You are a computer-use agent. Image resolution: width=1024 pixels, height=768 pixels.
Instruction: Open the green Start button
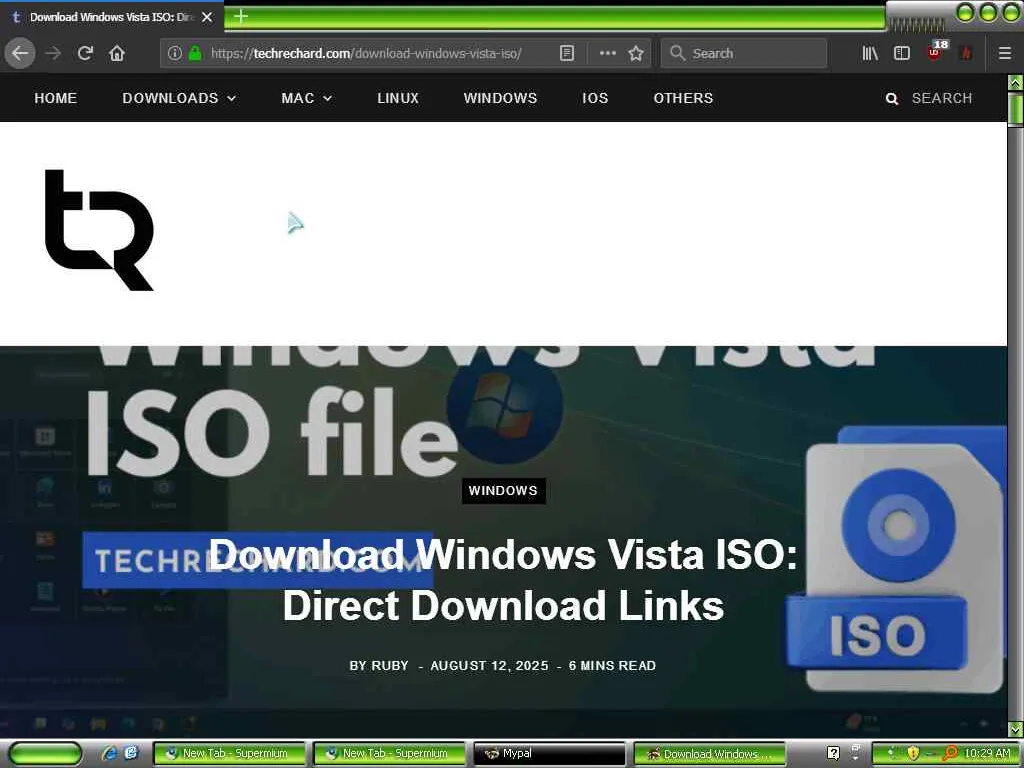point(44,754)
